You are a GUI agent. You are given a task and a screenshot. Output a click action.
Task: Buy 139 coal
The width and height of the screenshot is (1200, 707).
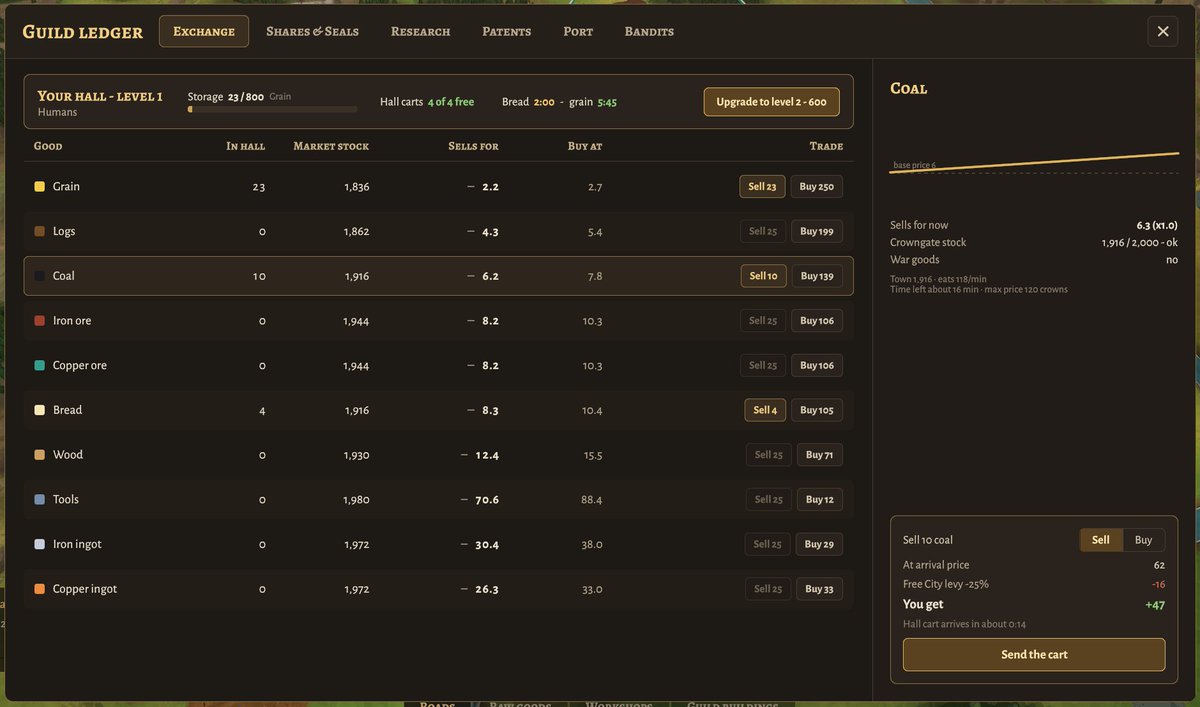(817, 276)
